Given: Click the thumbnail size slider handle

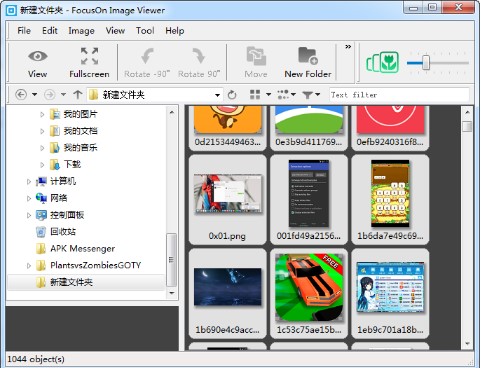Looking at the screenshot, I should 426,63.
